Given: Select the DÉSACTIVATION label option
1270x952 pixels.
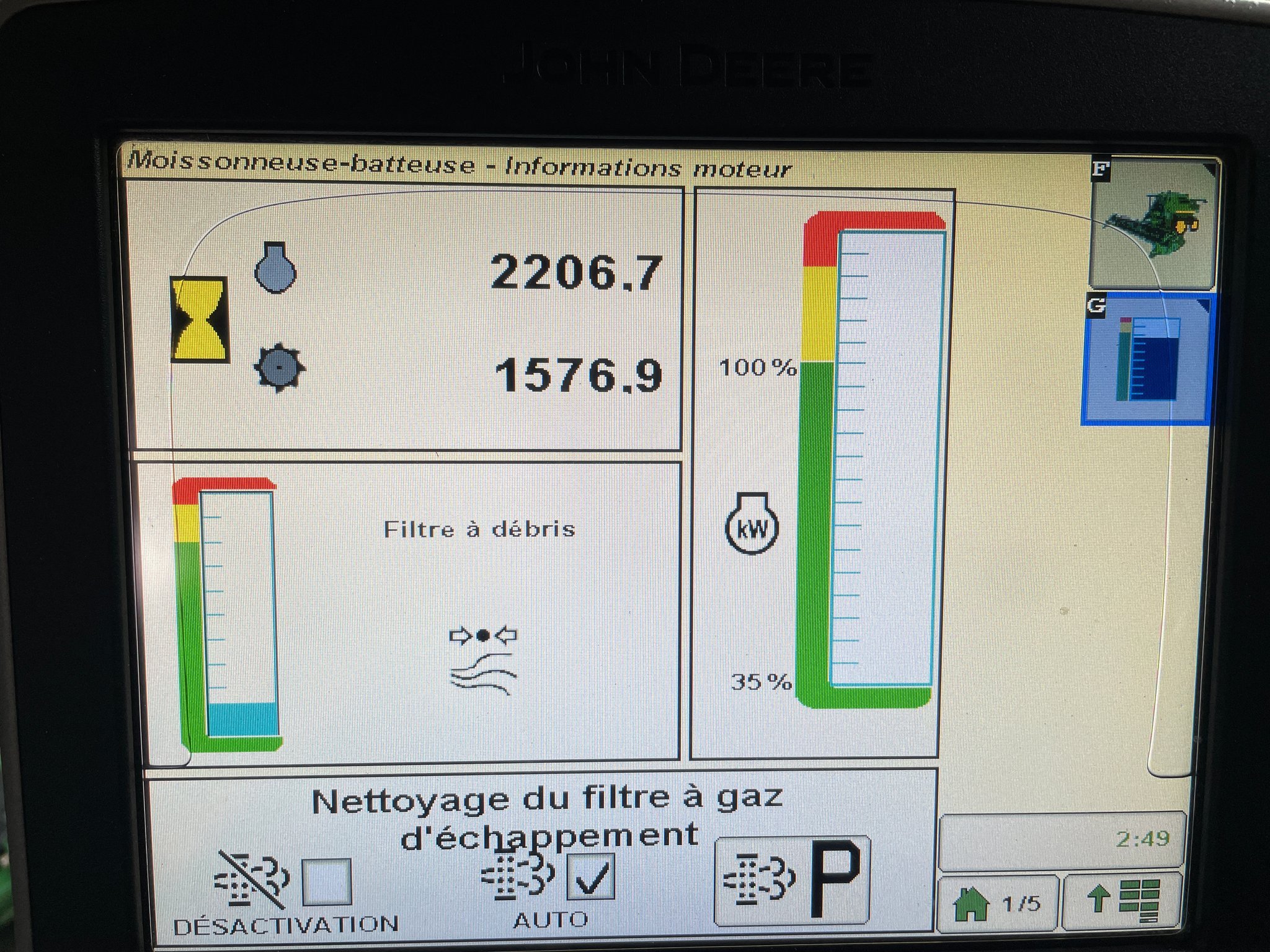Looking at the screenshot, I should click(x=286, y=925).
